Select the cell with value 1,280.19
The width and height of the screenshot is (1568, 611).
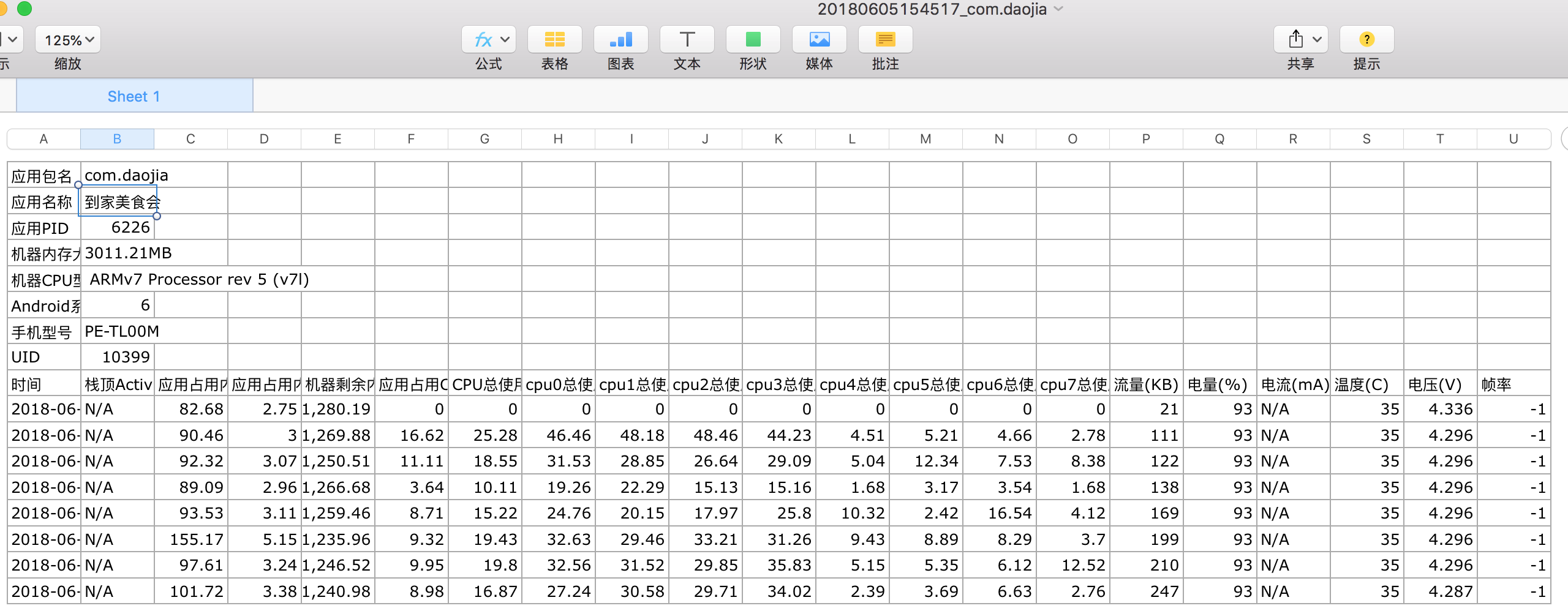[337, 409]
